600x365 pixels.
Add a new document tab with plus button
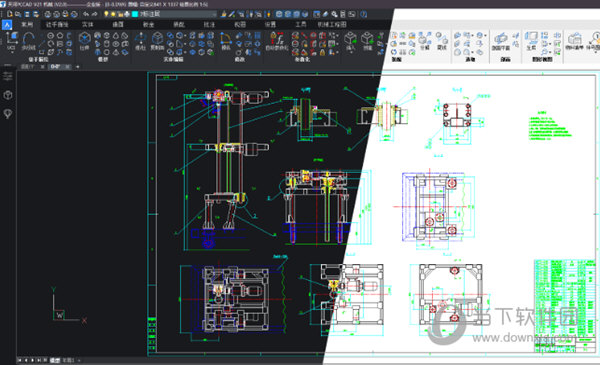(78, 67)
